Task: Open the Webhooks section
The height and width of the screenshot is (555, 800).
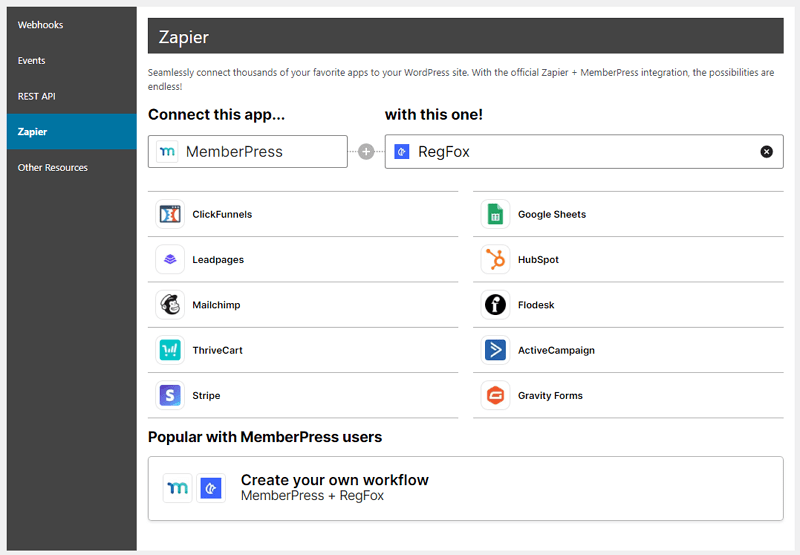Action: 71,24
